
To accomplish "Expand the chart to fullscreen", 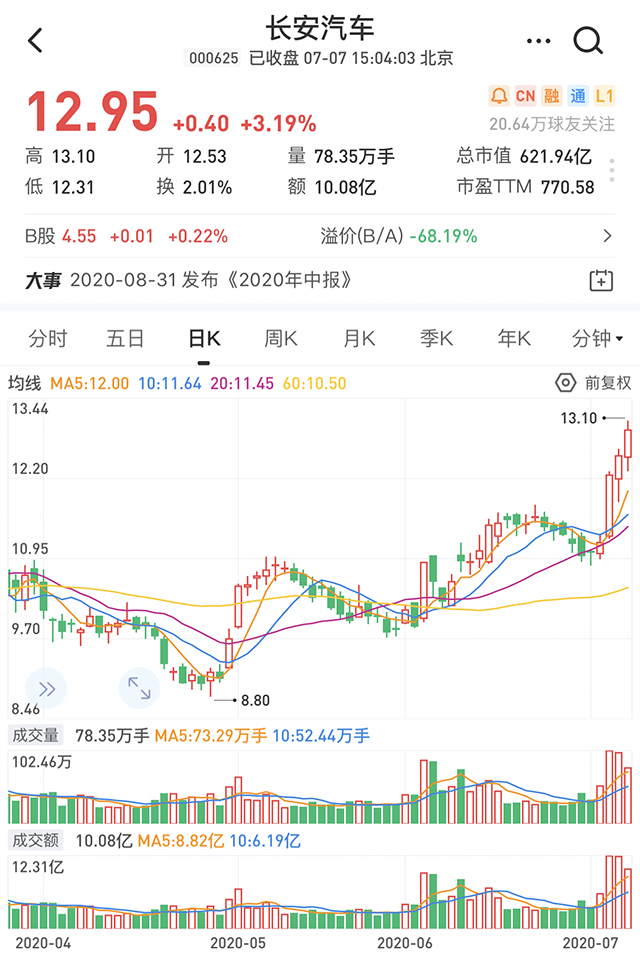I will [x=138, y=688].
